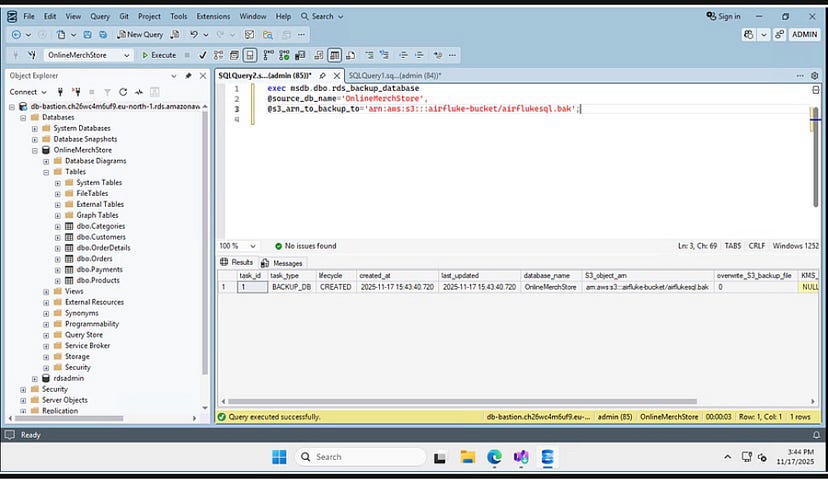Click the Execute button

pyautogui.click(x=159, y=55)
